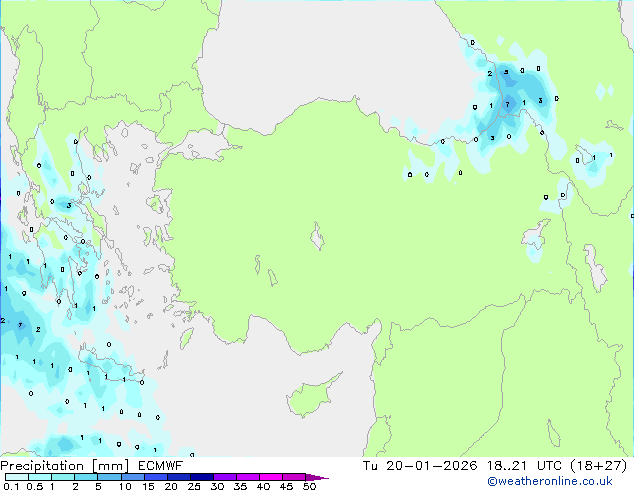Image resolution: width=634 pixels, height=490 pixels.
Task: Click the 1–2 mm legend color swatch
Action: coord(63,477)
